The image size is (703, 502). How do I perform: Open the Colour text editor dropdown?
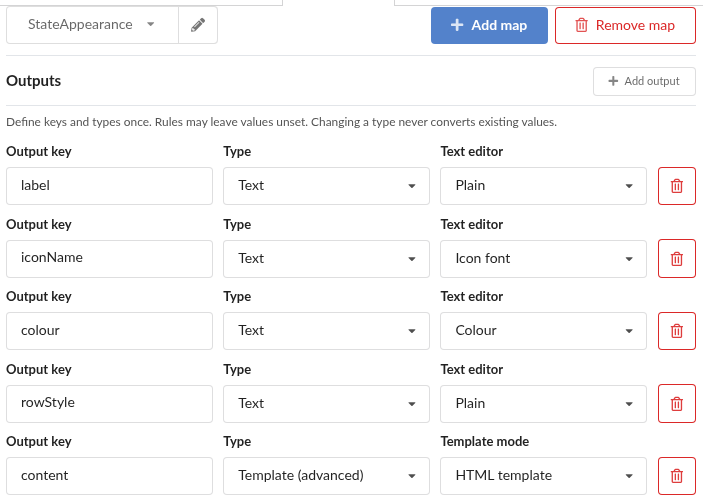coord(543,331)
